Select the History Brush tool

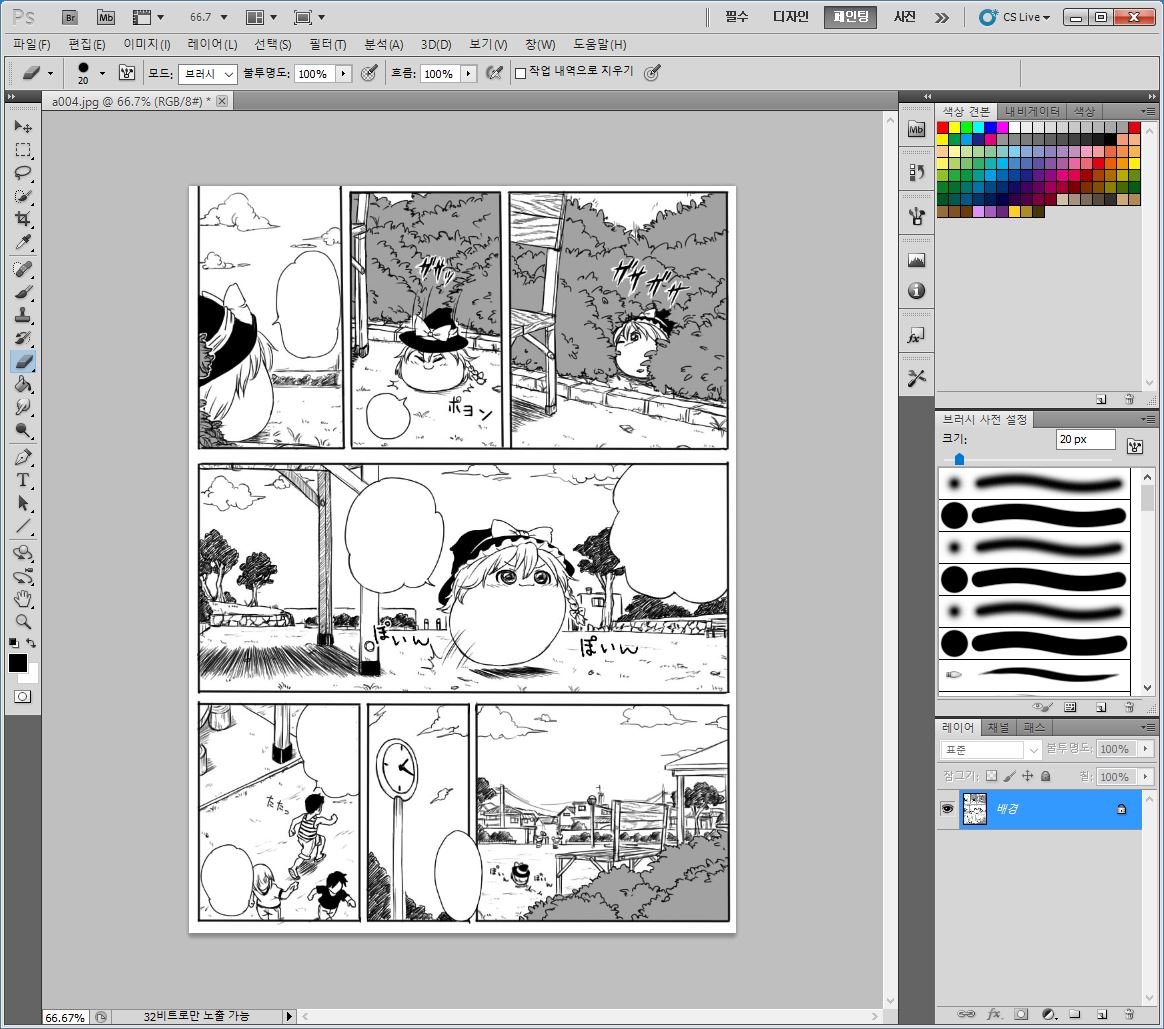coord(23,338)
